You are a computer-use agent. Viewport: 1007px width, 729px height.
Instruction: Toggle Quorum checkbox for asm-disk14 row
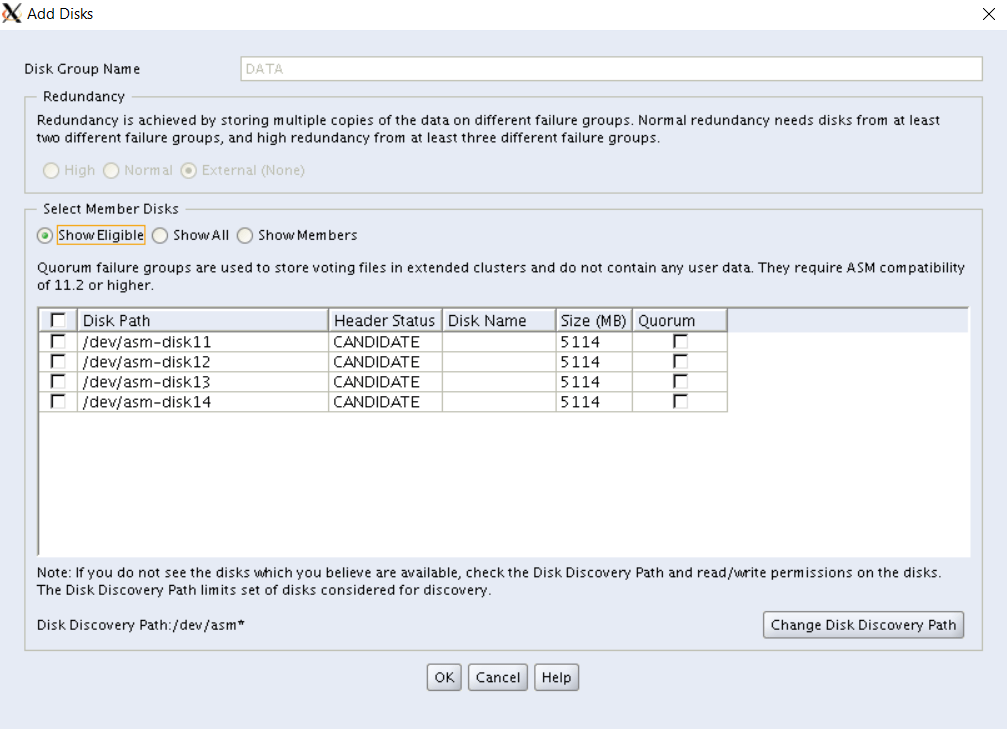(680, 402)
